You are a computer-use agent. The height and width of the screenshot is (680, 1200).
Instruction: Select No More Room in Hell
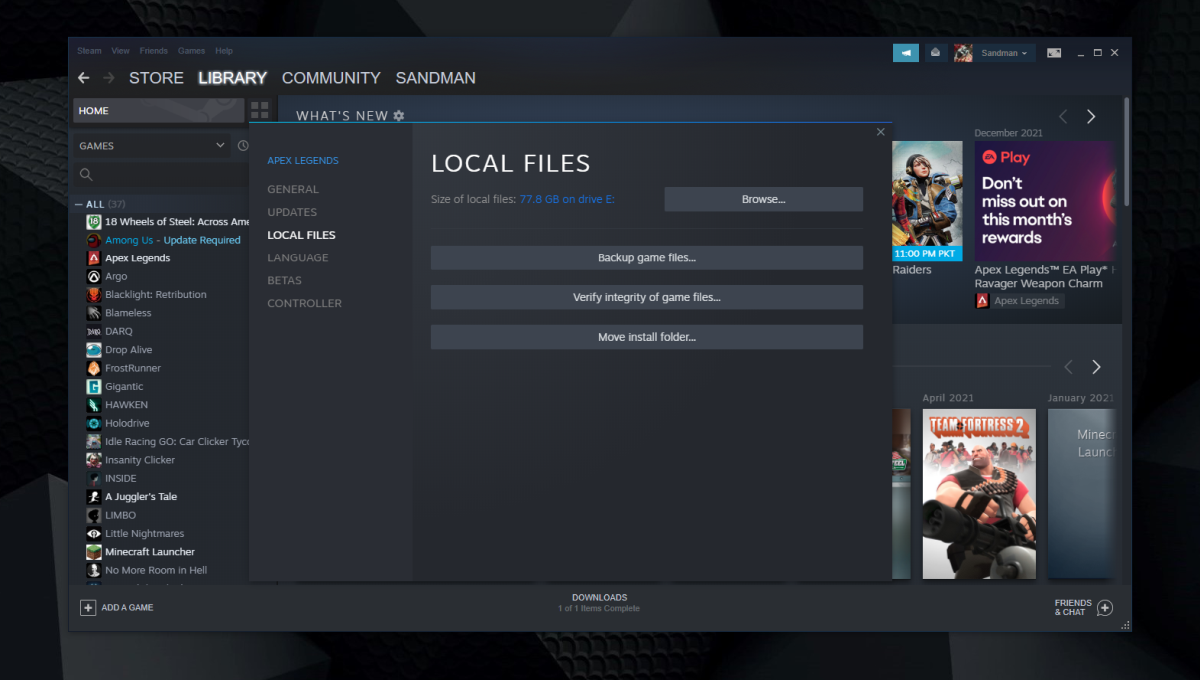(x=156, y=570)
